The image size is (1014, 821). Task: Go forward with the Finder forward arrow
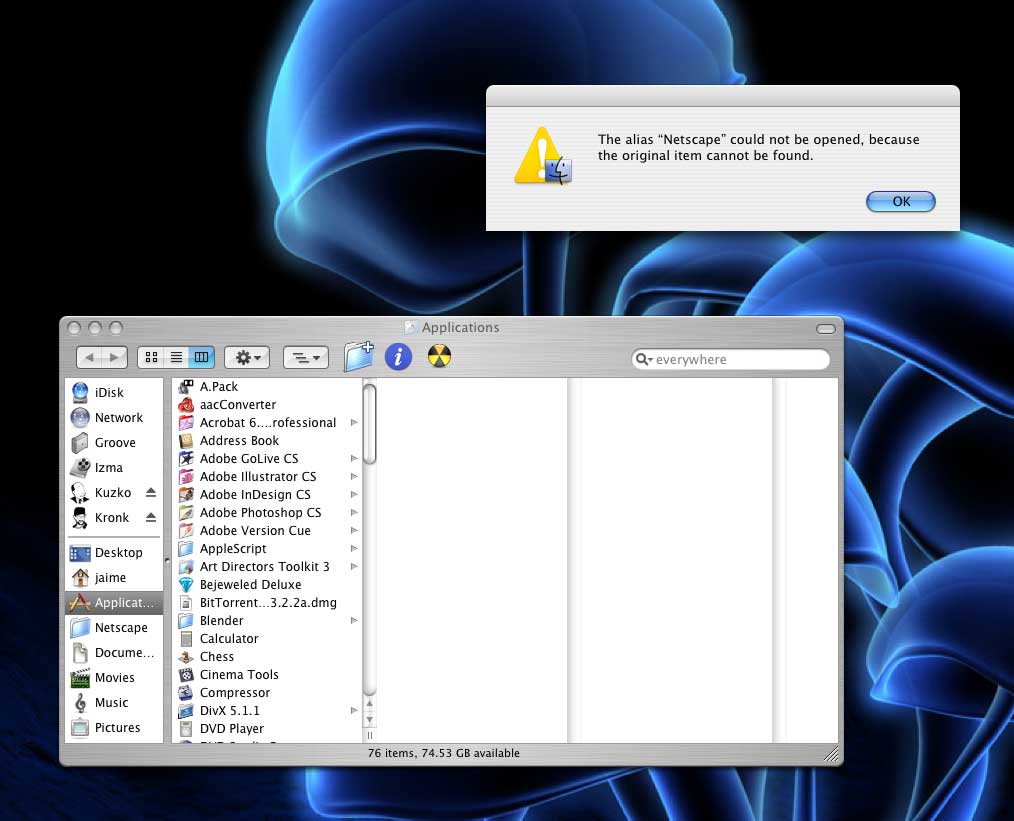pyautogui.click(x=114, y=357)
